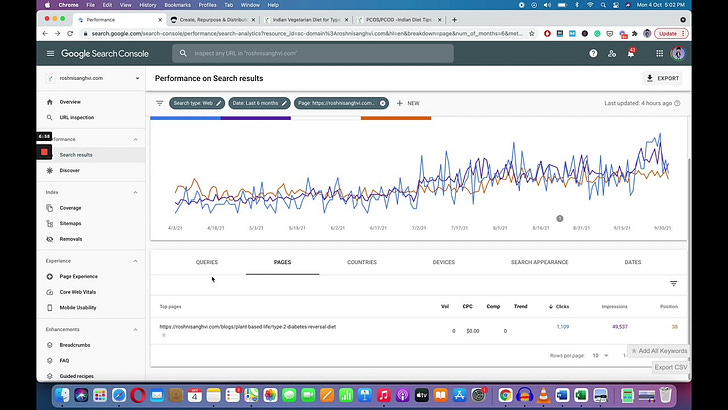
Task: Open Coverage report in sidebar
Action: (x=70, y=208)
